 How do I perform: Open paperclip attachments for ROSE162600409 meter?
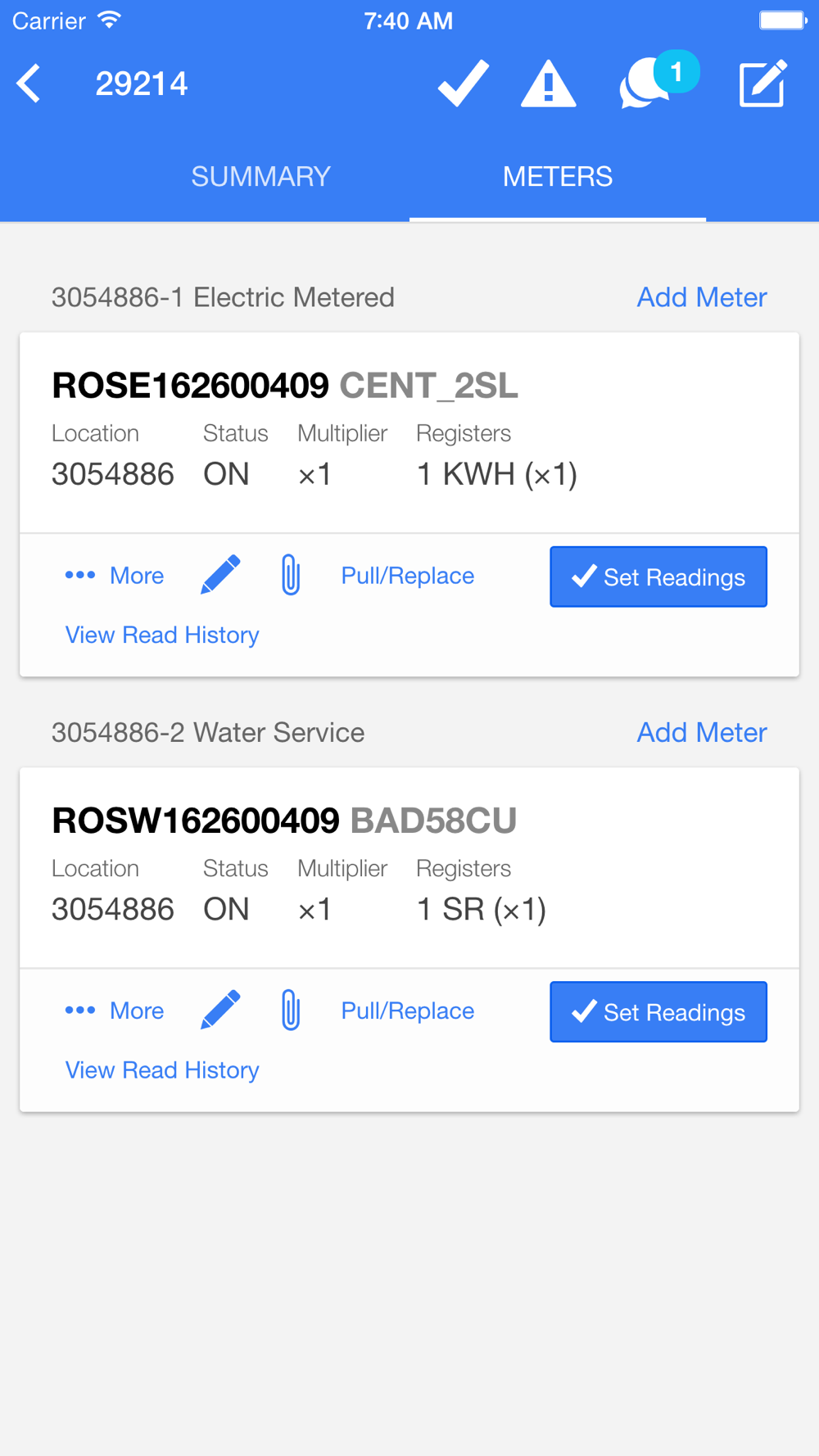pos(290,575)
